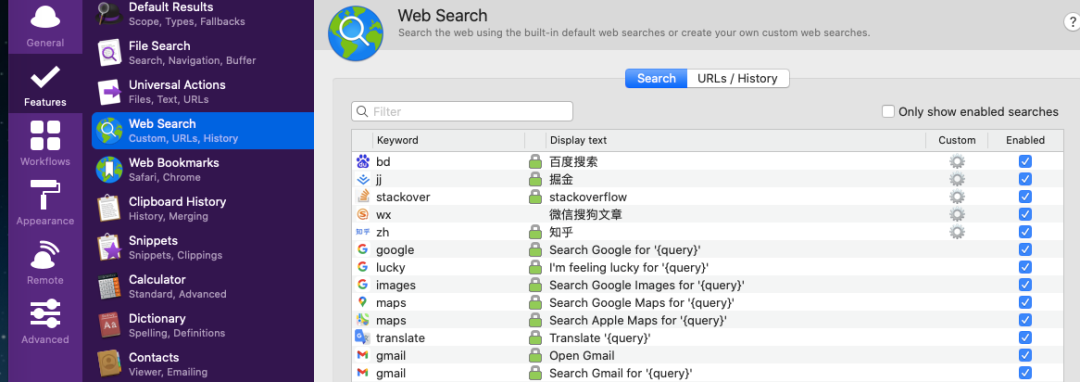
Task: Click into the Filter search field
Action: 462,112
